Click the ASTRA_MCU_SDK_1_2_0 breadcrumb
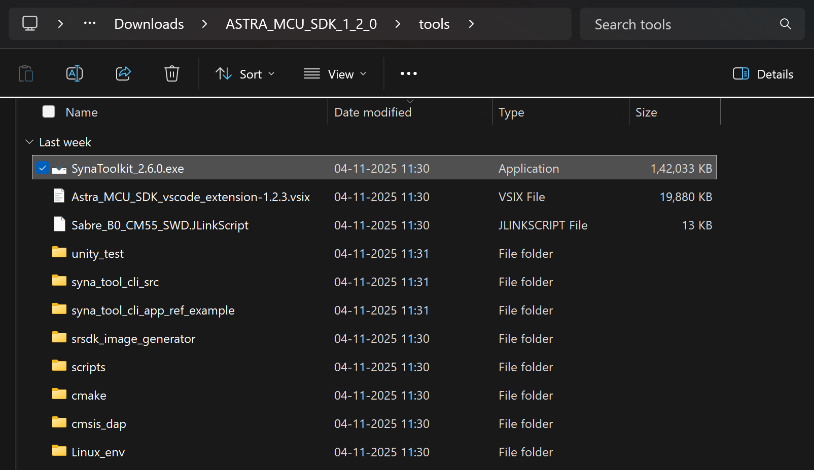The image size is (814, 470). click(301, 24)
